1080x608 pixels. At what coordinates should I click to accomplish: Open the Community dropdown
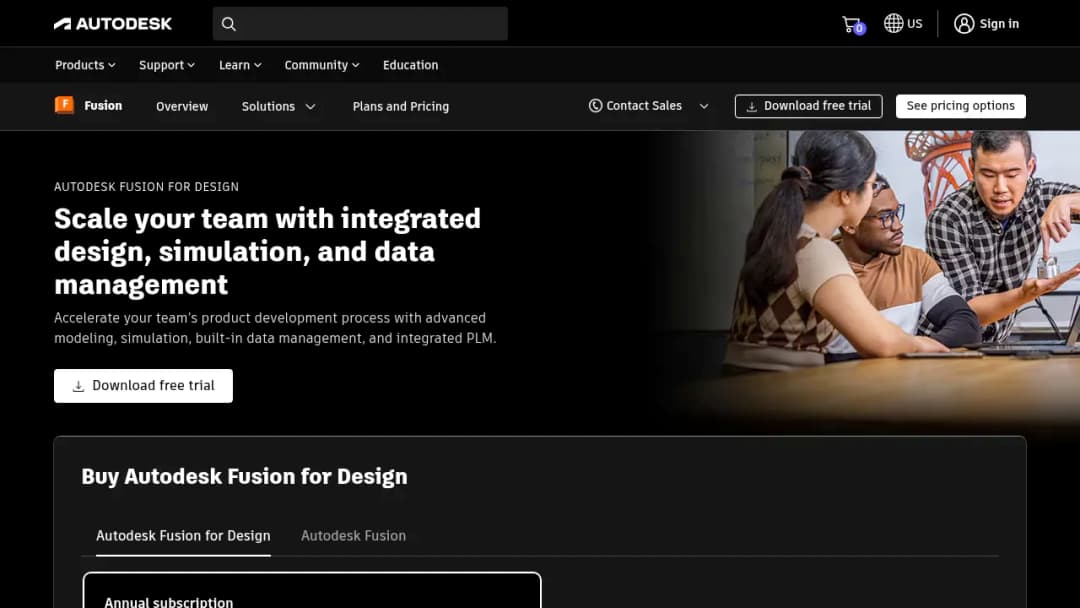(x=322, y=65)
